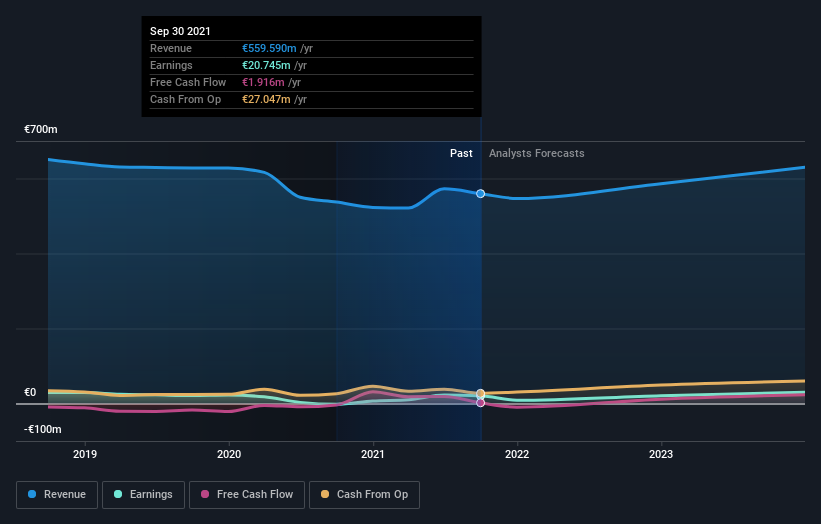This screenshot has height=524, width=821.
Task: Click the pink Free Cash Flow data point marker
Action: tap(480, 403)
